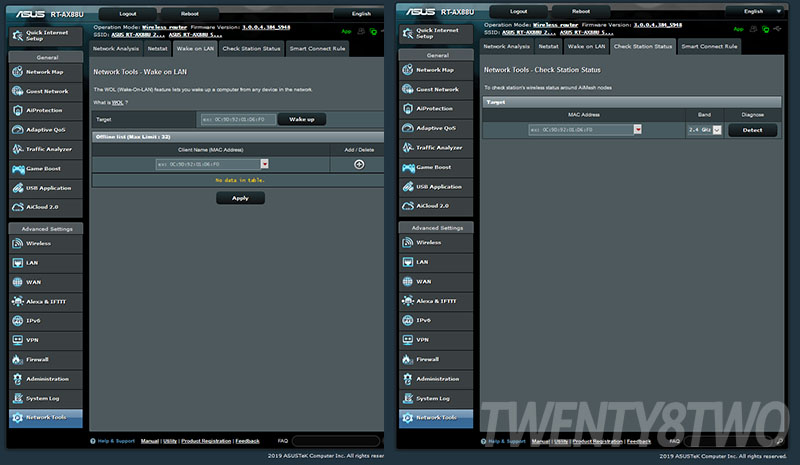Open Adaptive QoS icon in left window

click(17, 130)
